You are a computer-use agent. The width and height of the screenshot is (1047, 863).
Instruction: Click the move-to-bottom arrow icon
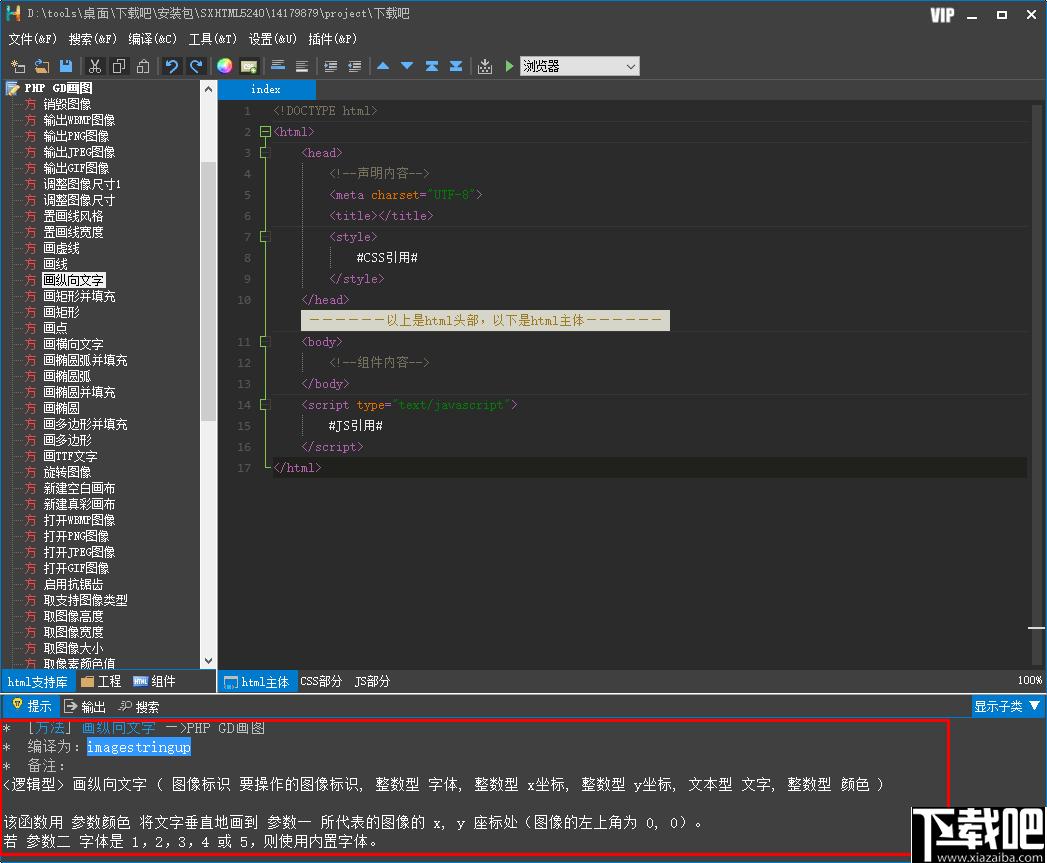[x=456, y=66]
